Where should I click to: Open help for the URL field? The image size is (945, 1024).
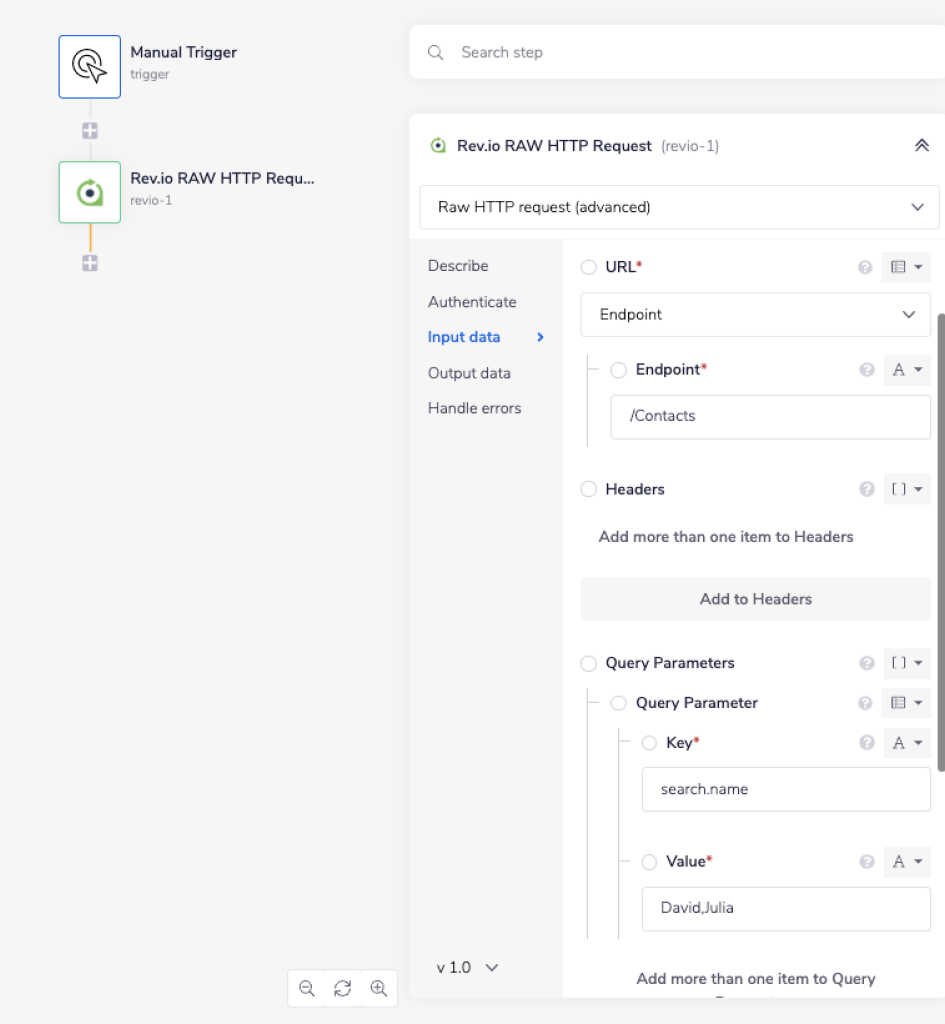(x=865, y=267)
